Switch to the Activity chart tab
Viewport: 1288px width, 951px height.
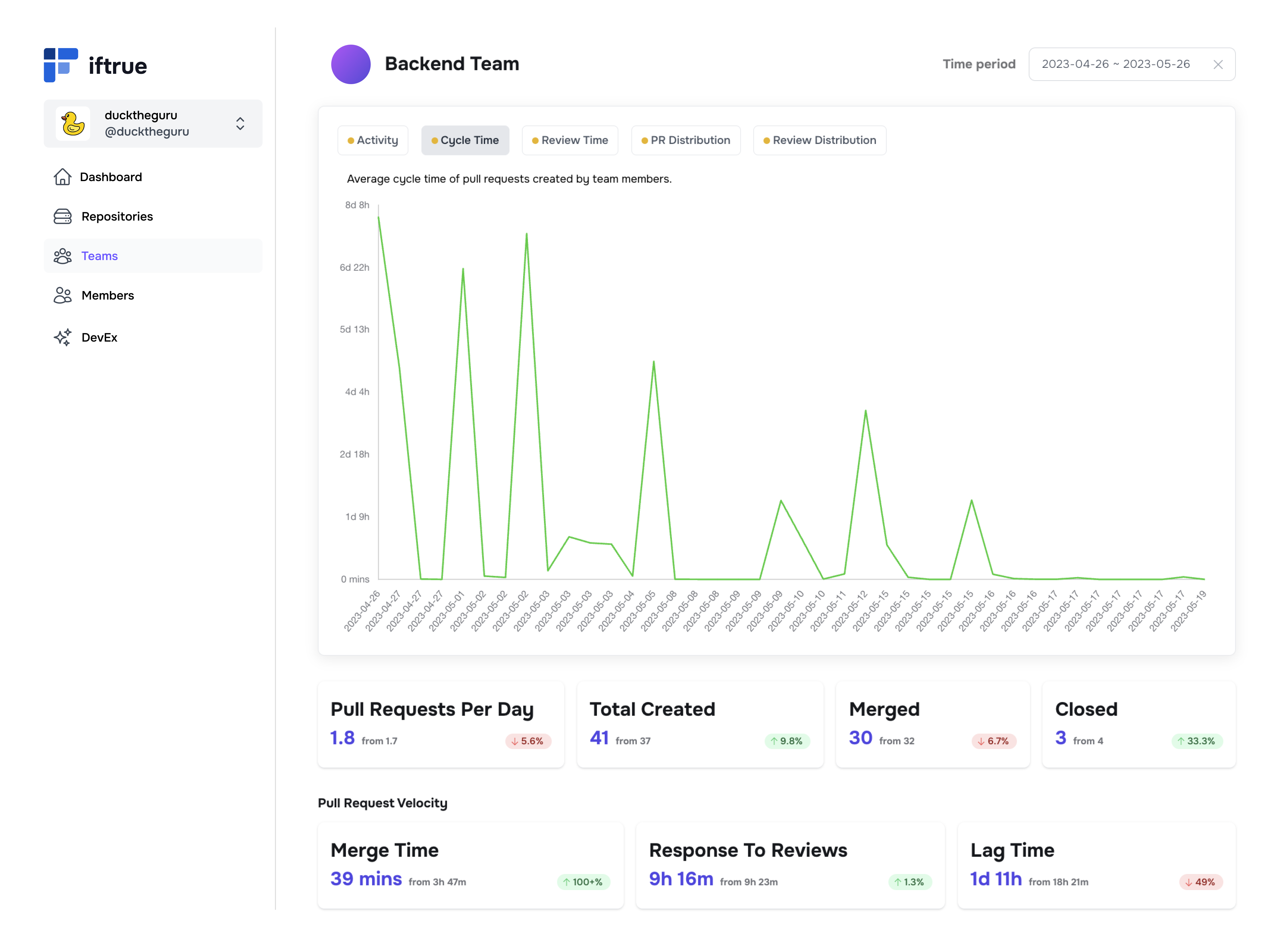[373, 140]
